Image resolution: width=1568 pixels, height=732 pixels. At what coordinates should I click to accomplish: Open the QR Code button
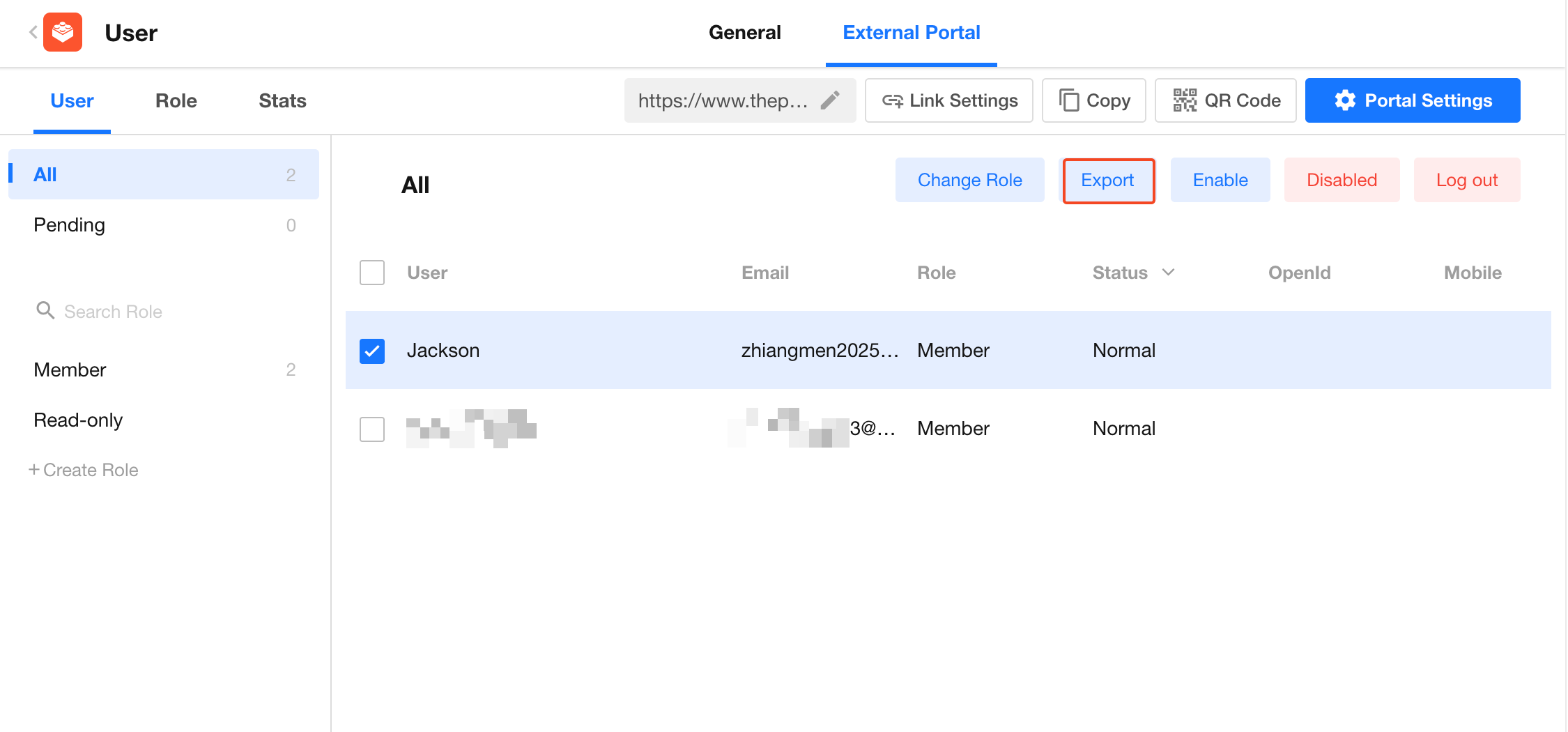pyautogui.click(x=1225, y=100)
